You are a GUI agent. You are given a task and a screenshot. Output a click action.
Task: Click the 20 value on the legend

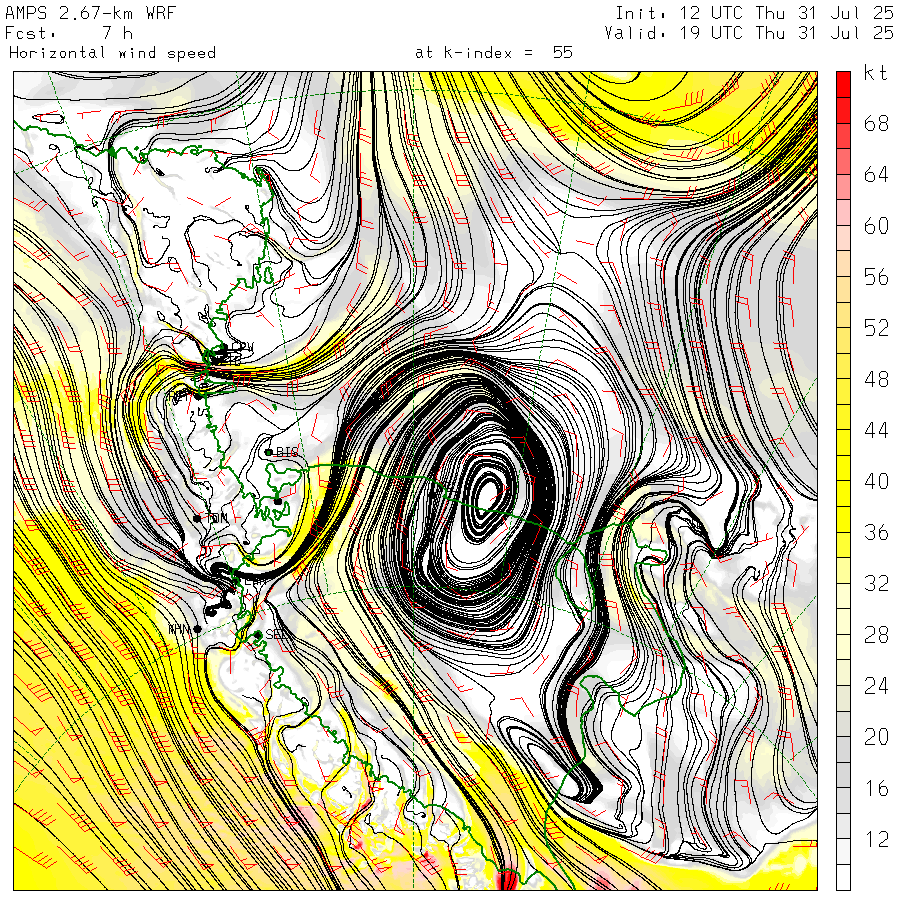coord(876,737)
